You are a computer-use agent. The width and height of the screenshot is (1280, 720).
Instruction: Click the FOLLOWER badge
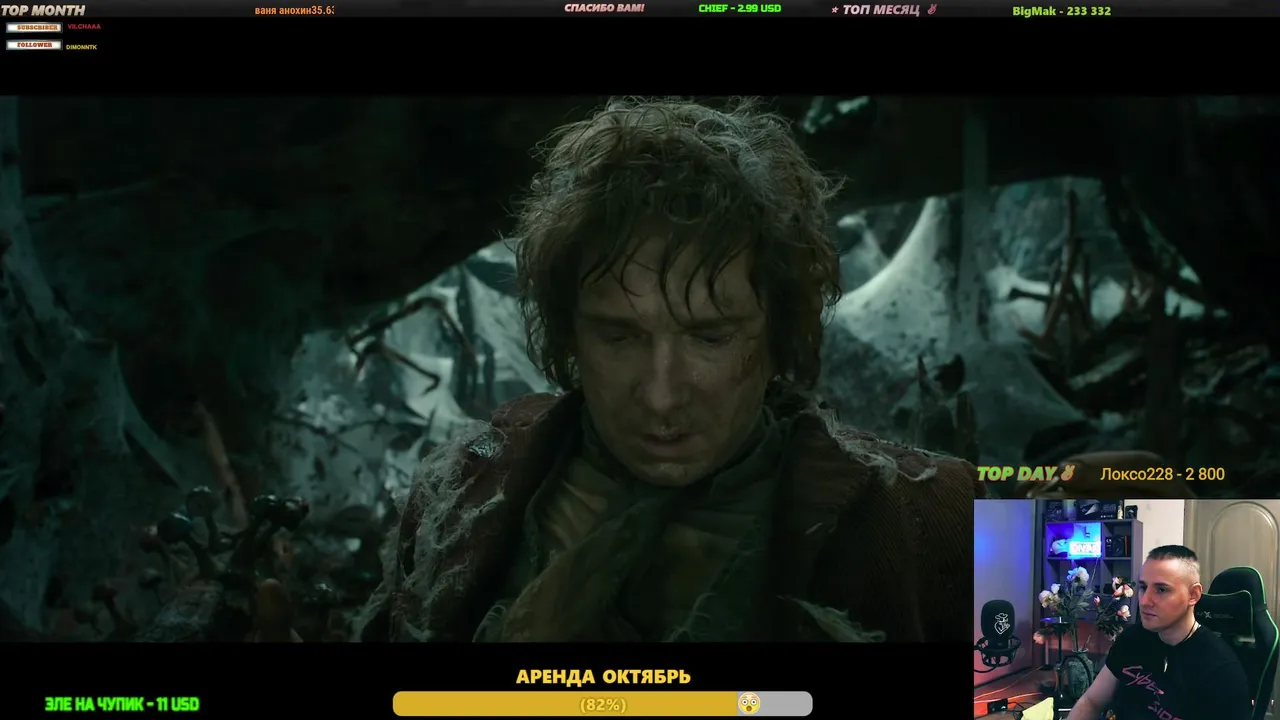point(34,45)
